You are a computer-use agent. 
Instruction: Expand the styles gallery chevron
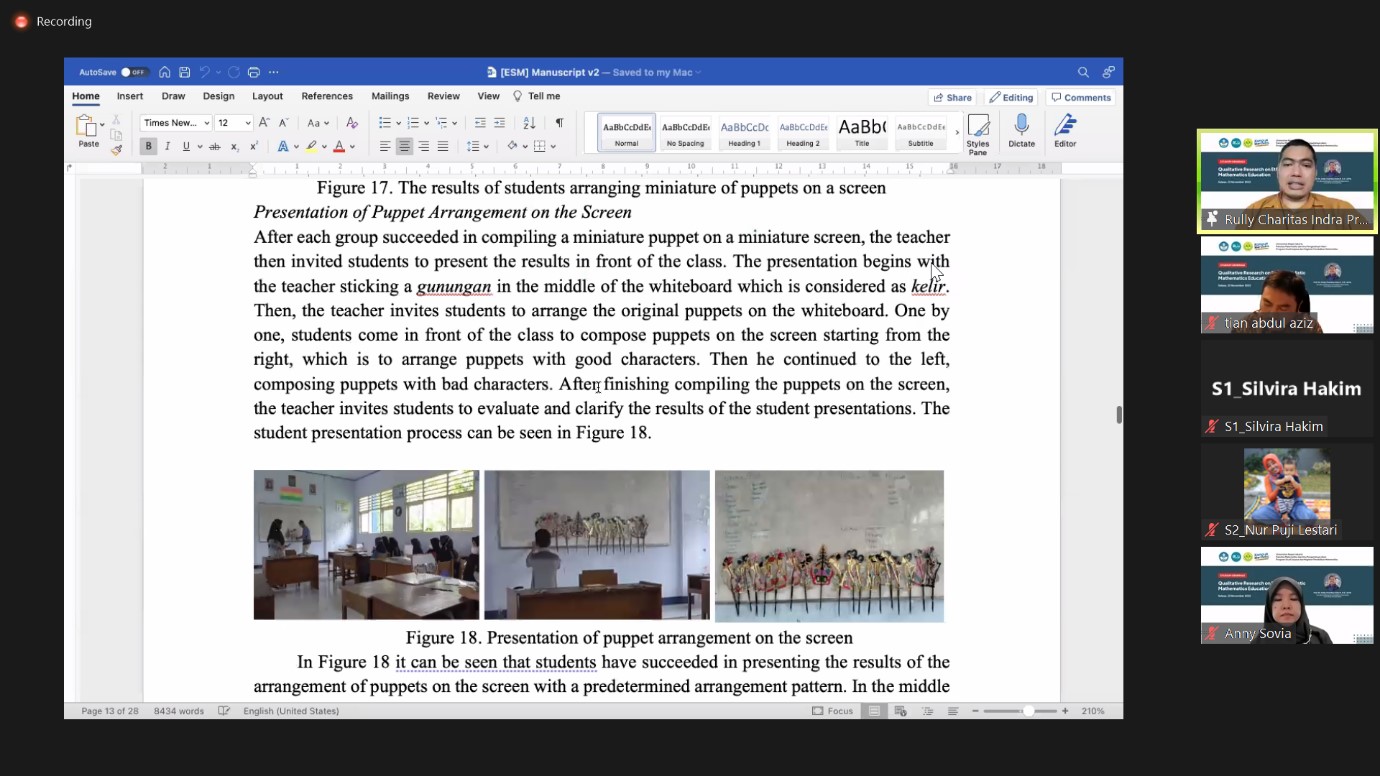957,133
